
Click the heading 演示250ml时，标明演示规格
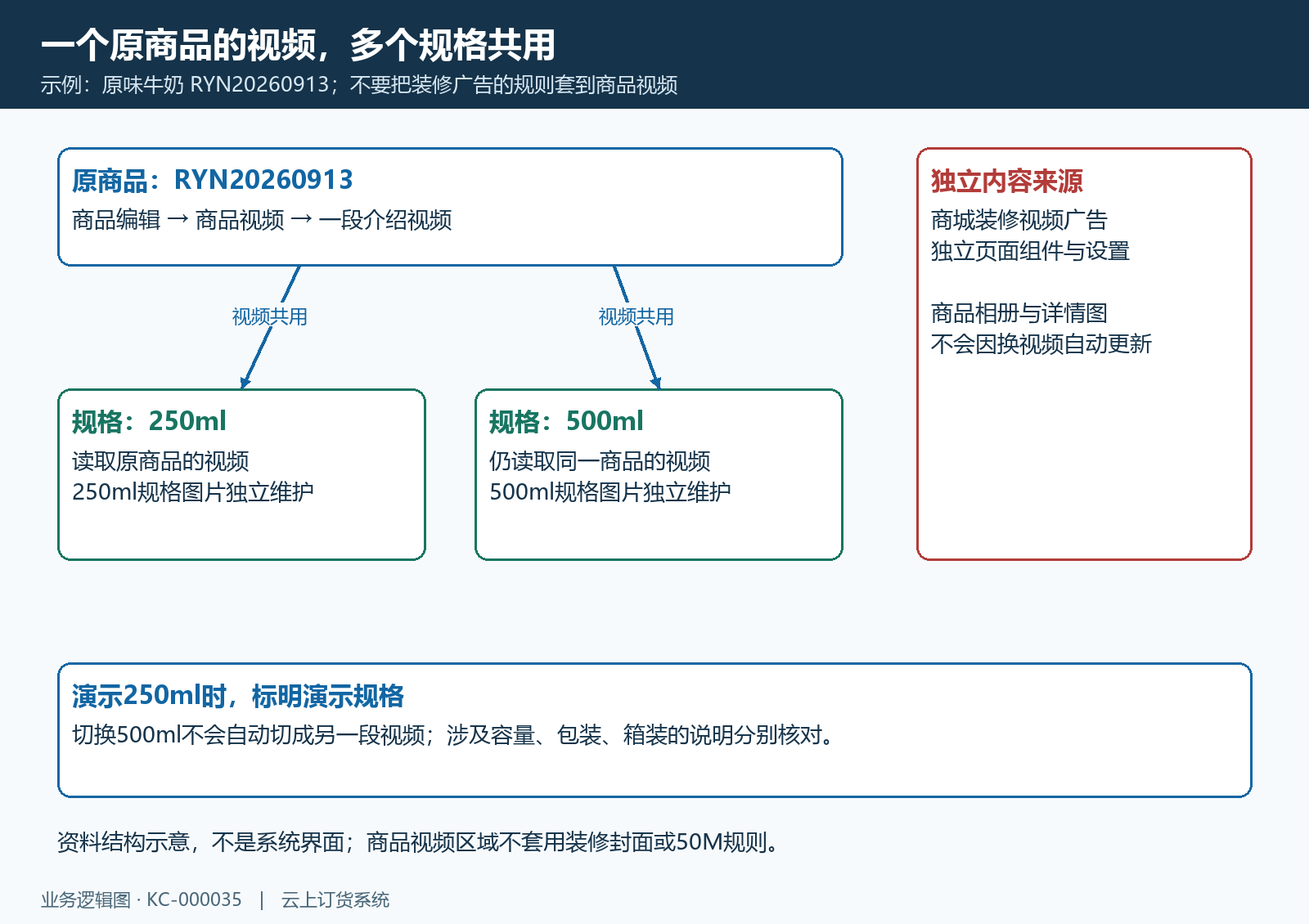[x=238, y=696]
